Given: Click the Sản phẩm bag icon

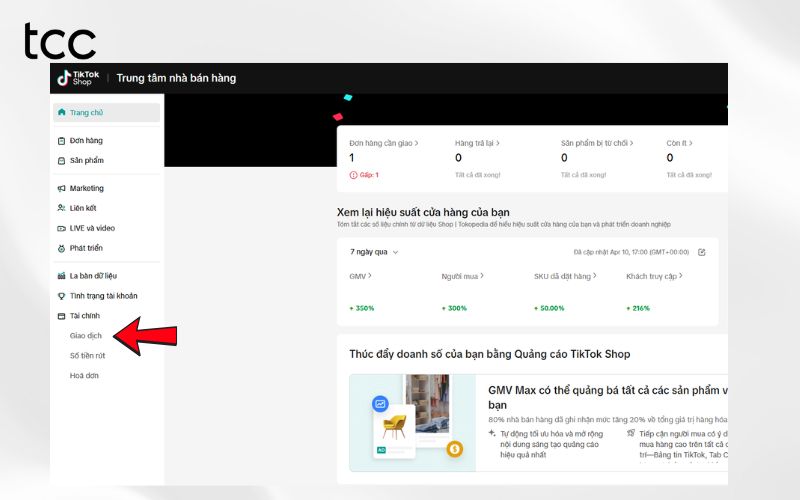Looking at the screenshot, I should click(61, 161).
